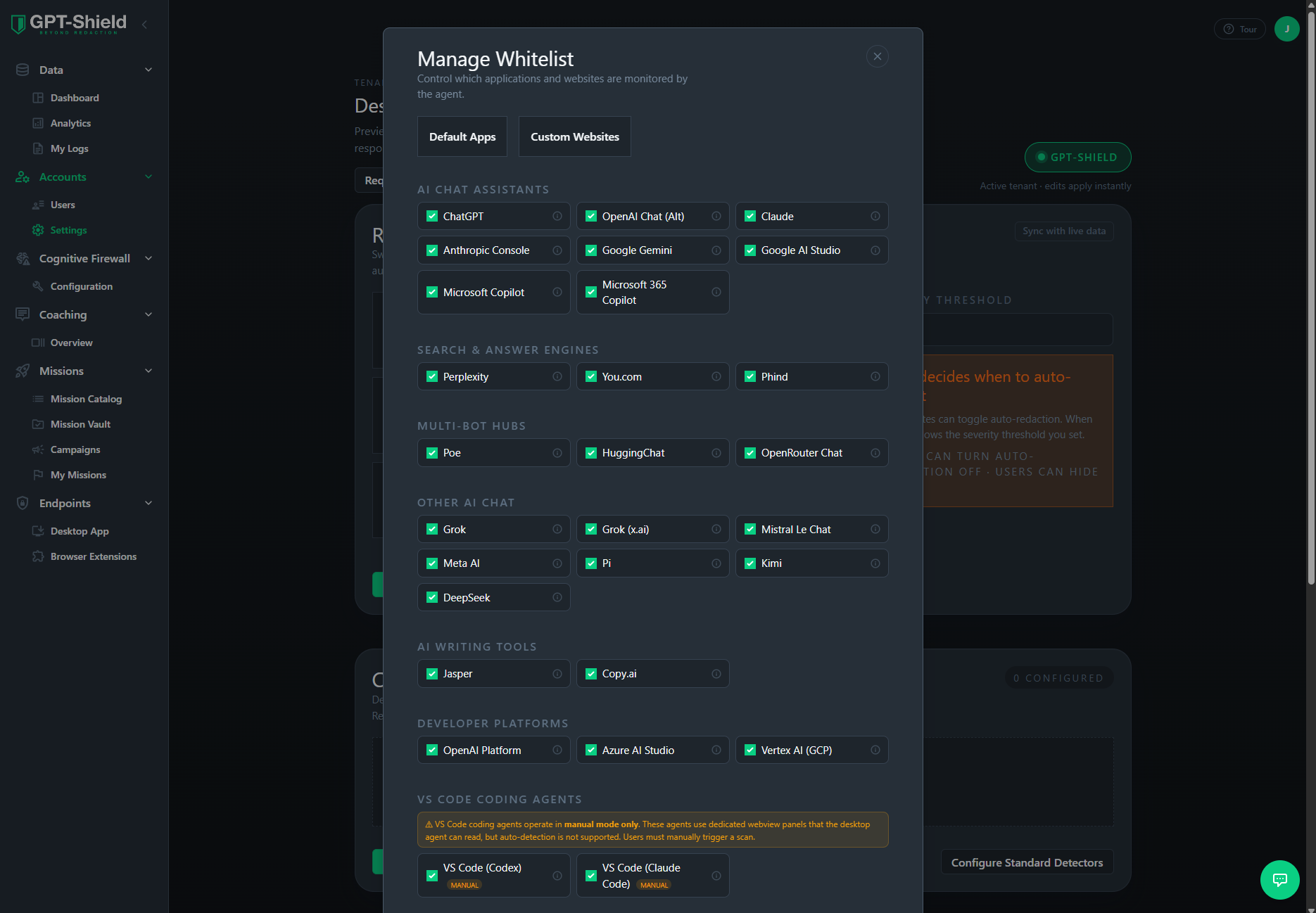Toggle the Microsoft 365 Copilot checkbox
Screen dimensions: 1316x913
point(591,292)
